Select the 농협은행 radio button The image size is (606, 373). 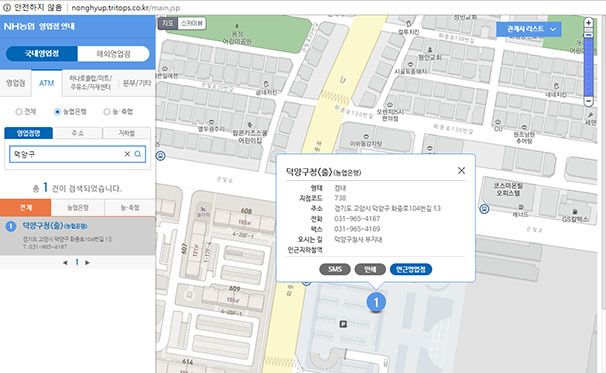coord(57,112)
